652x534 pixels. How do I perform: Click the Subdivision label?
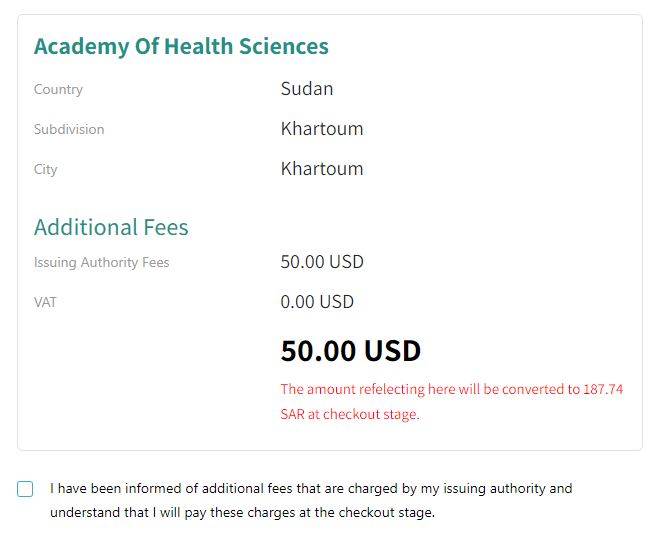[x=69, y=130]
